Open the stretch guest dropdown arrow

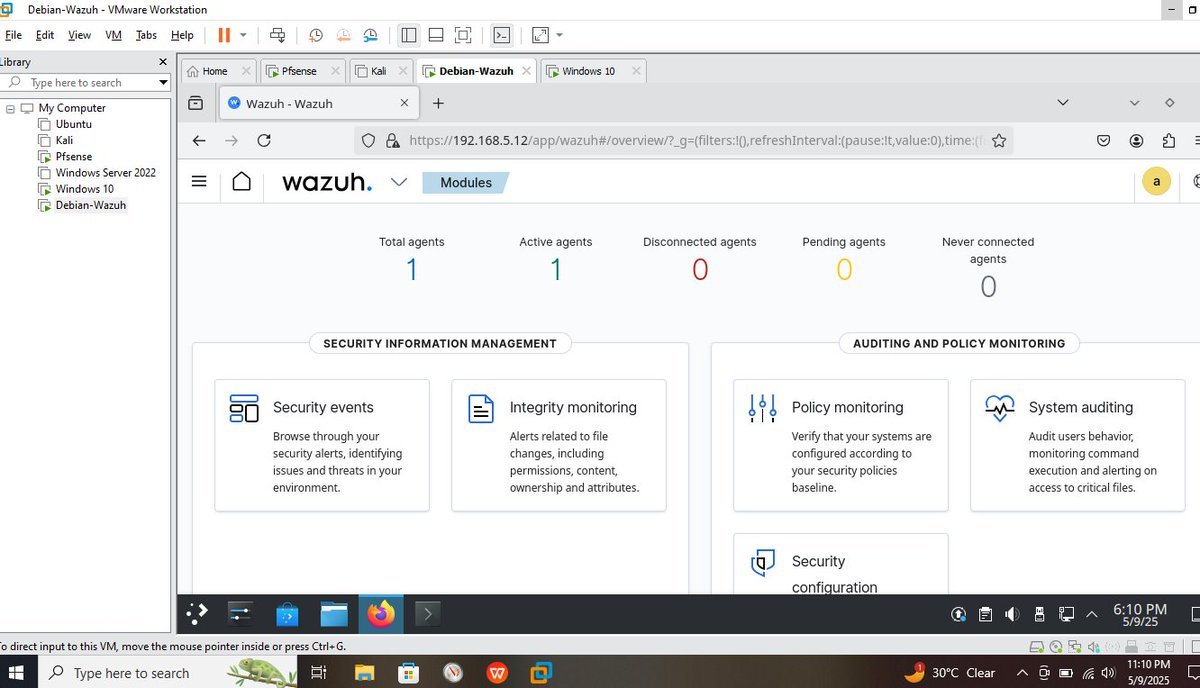(x=559, y=35)
